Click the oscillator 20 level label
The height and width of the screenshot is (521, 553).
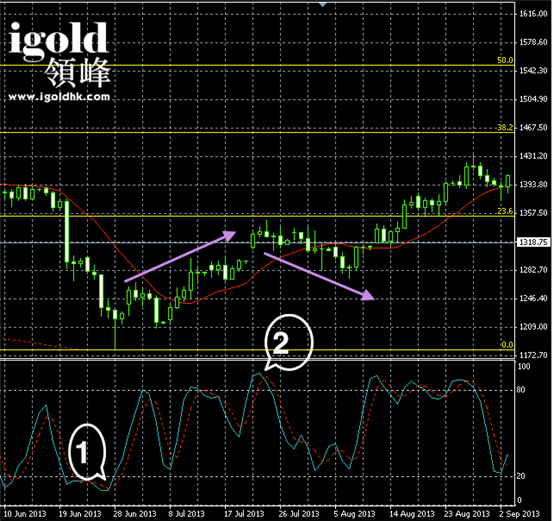click(521, 476)
